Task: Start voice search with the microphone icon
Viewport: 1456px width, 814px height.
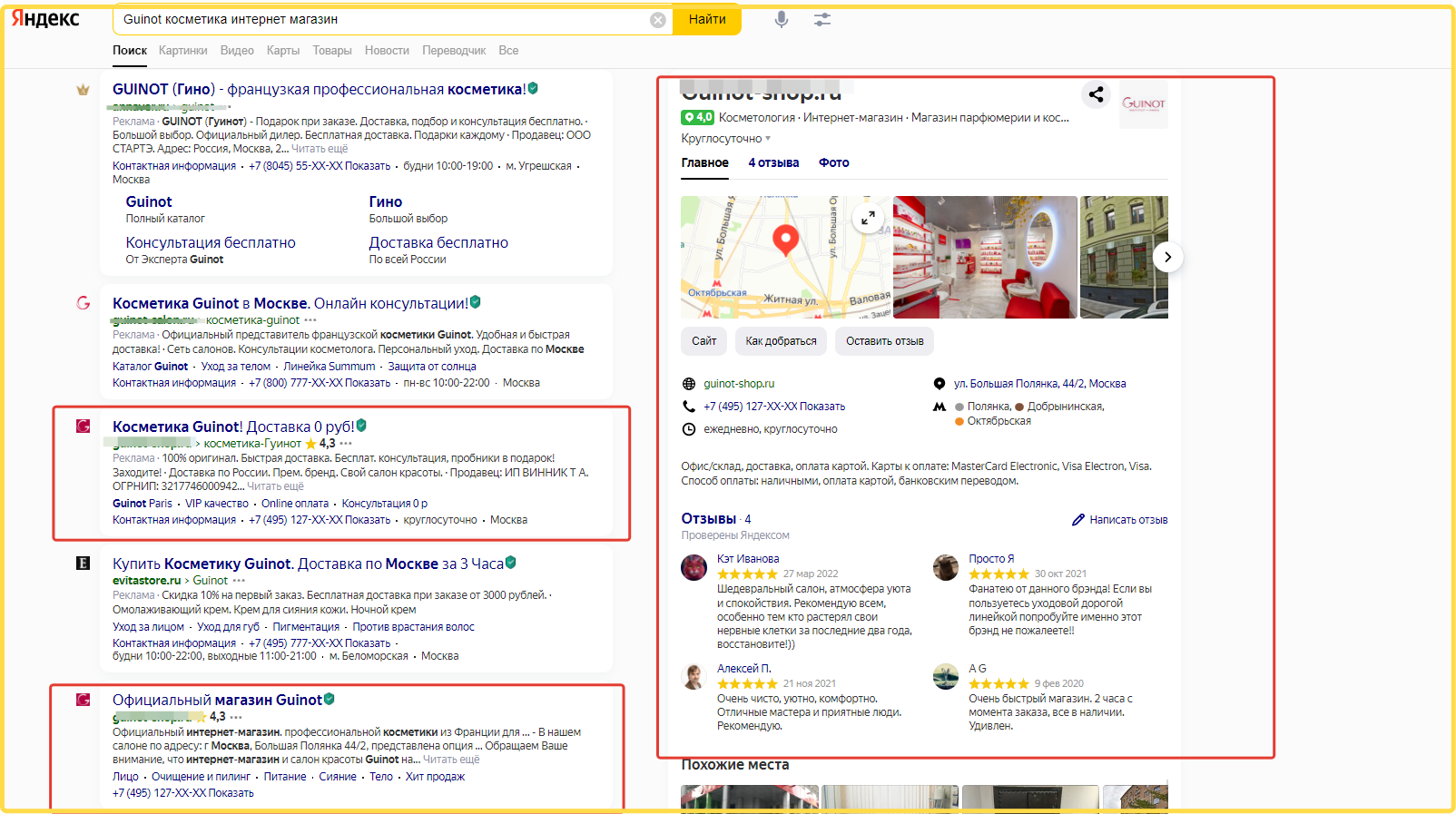Action: coord(782,19)
